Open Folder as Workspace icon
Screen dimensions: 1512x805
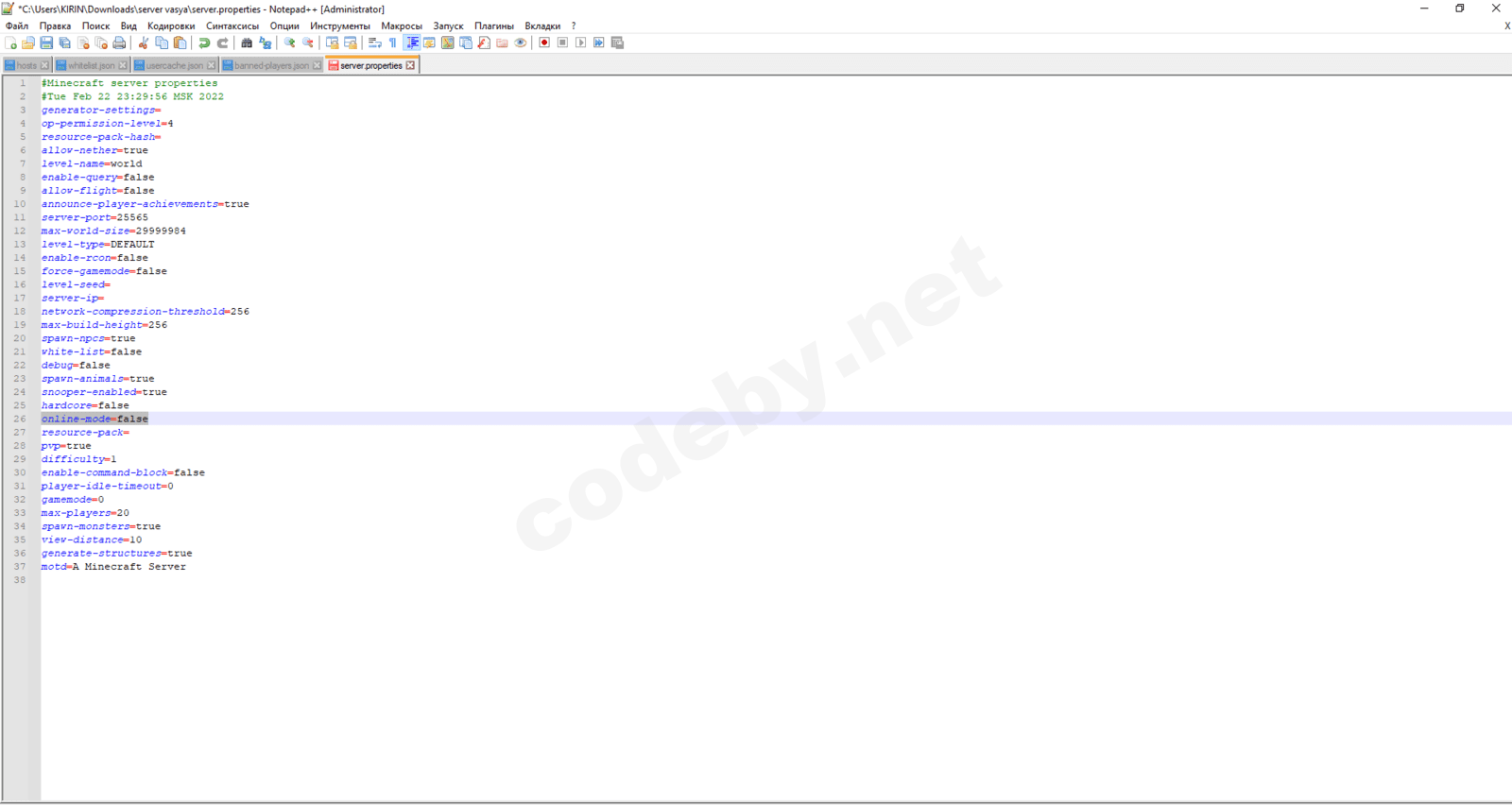pos(502,43)
